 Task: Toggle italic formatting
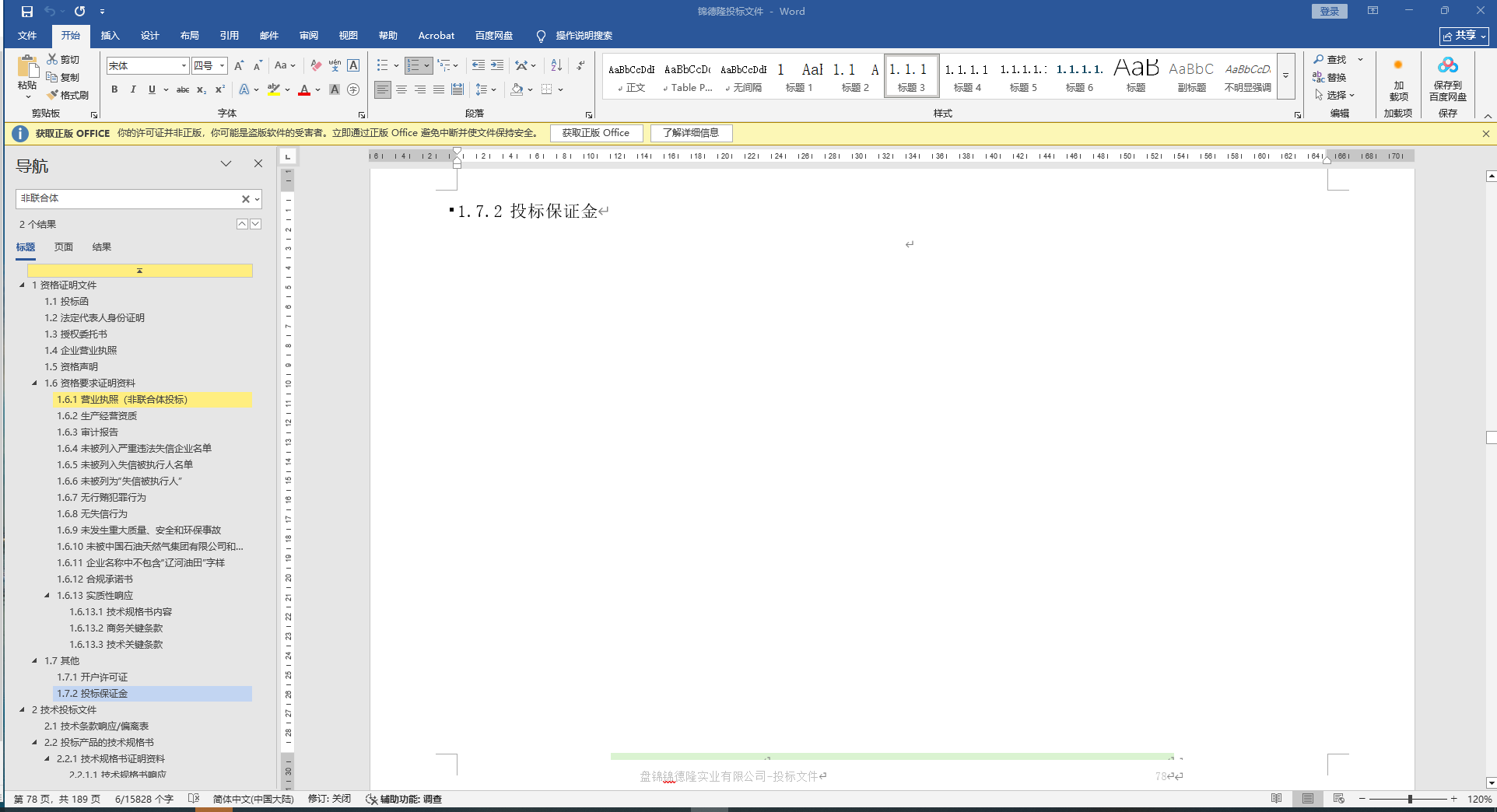pyautogui.click(x=133, y=89)
